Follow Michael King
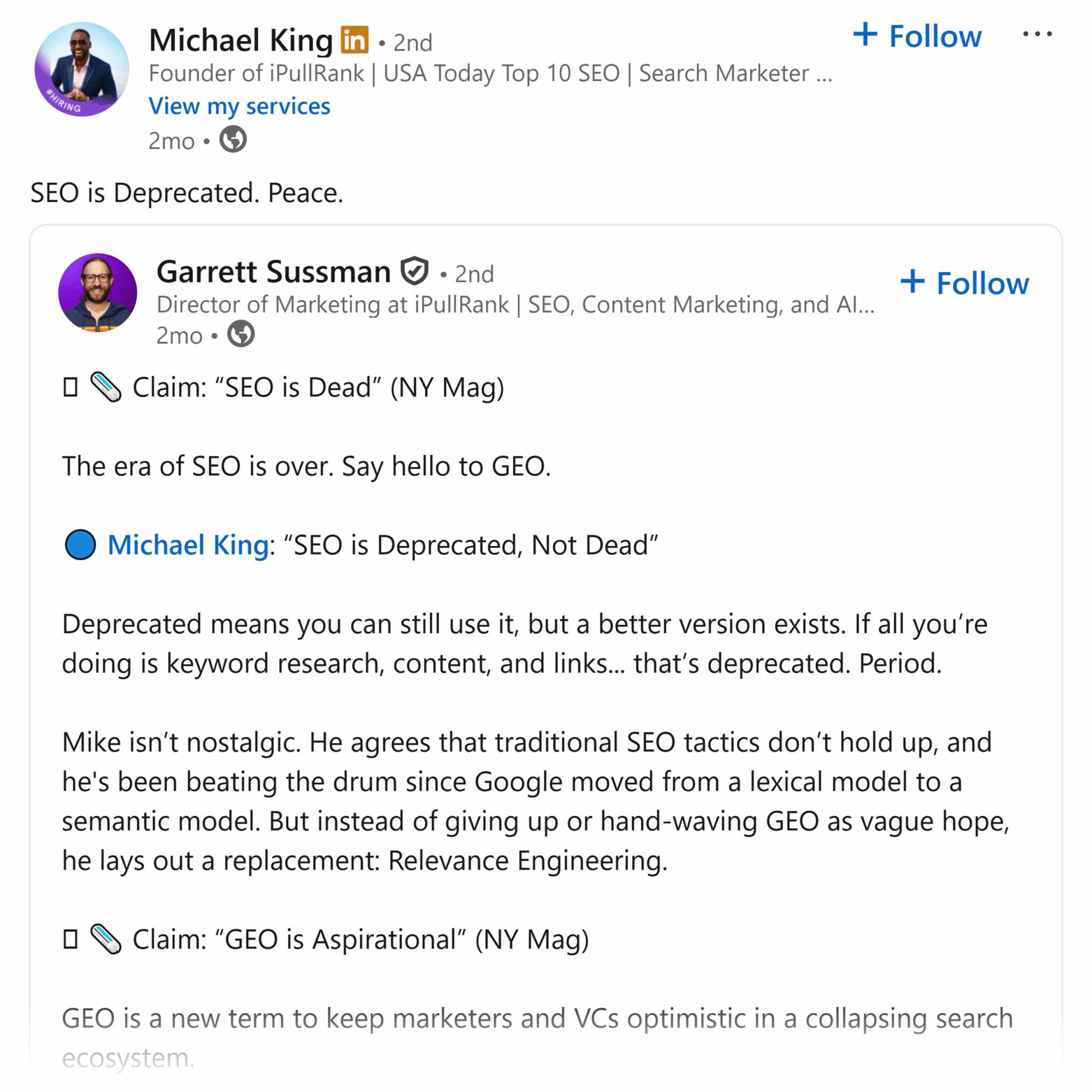The height and width of the screenshot is (1092, 1092). pos(917,36)
